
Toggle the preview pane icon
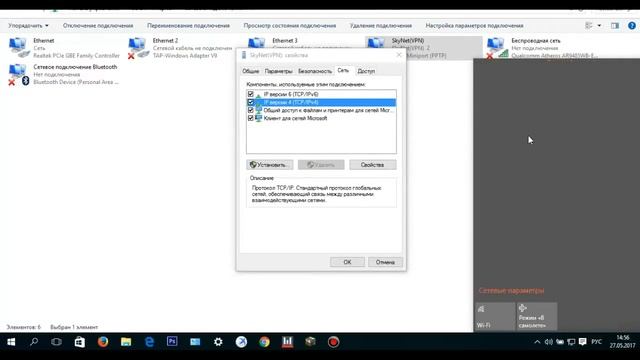coord(615,25)
